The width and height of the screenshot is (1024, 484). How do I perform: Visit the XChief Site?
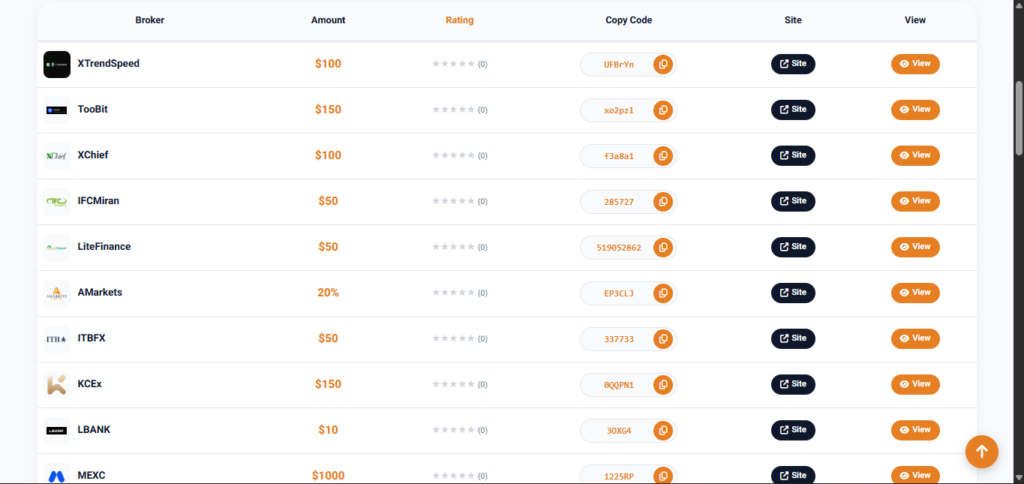click(793, 155)
